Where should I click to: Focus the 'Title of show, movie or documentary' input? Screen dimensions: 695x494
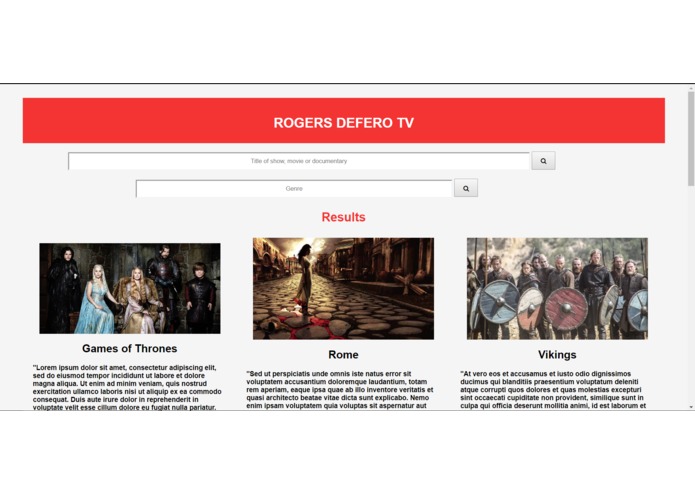[x=299, y=161]
